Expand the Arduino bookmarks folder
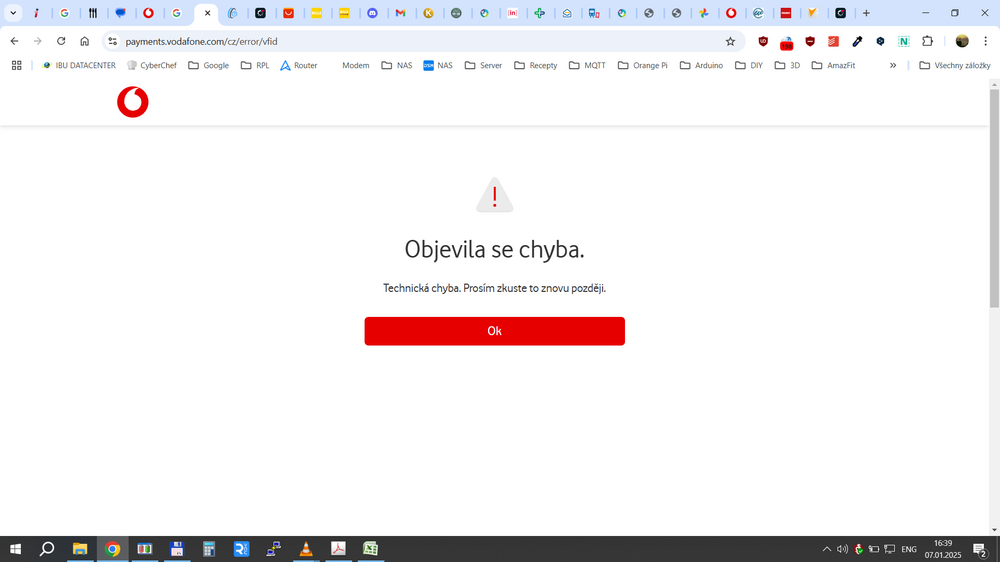Viewport: 1000px width, 562px height. [702, 65]
